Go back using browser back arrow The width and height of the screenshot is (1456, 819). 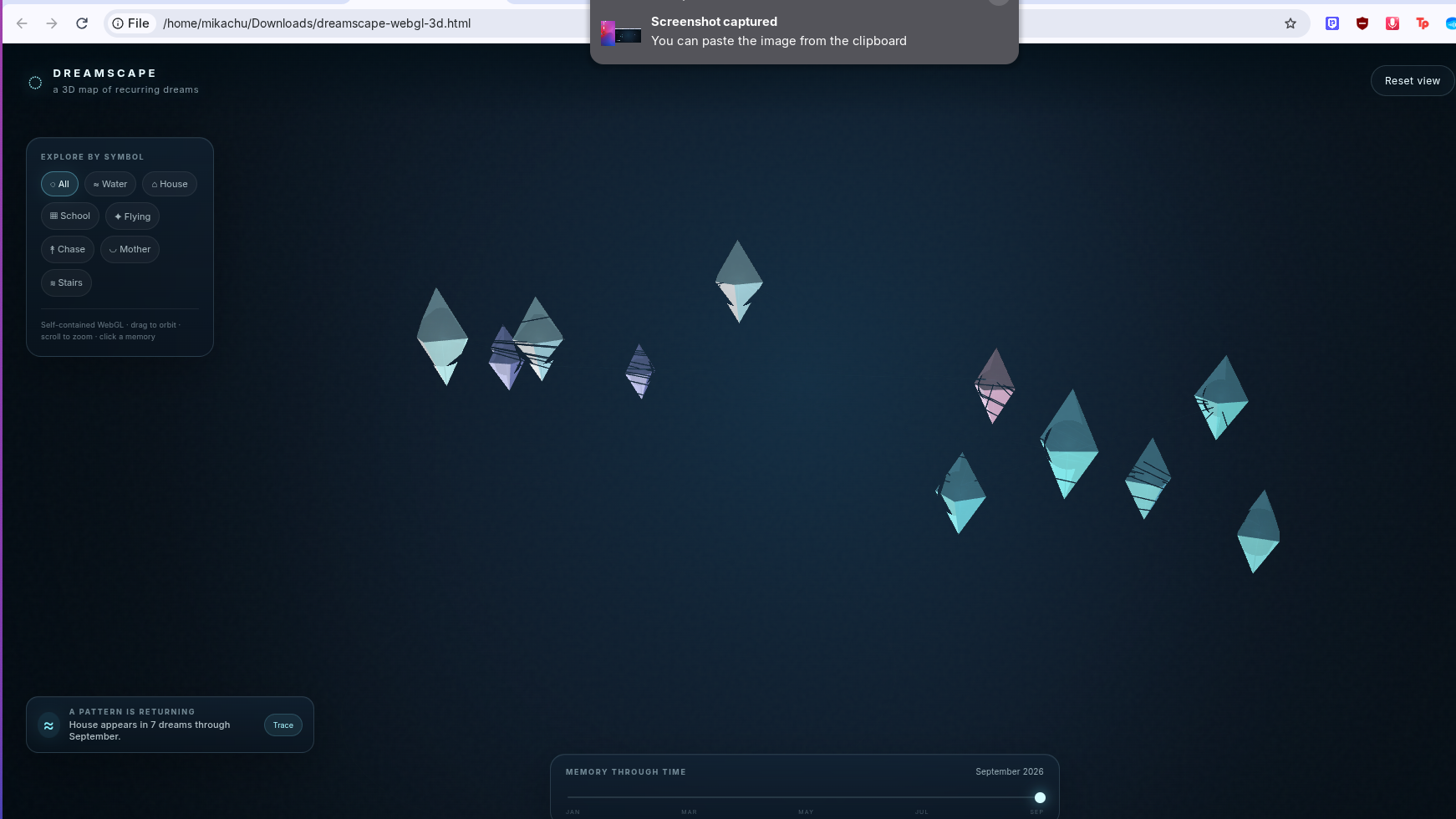(23, 23)
